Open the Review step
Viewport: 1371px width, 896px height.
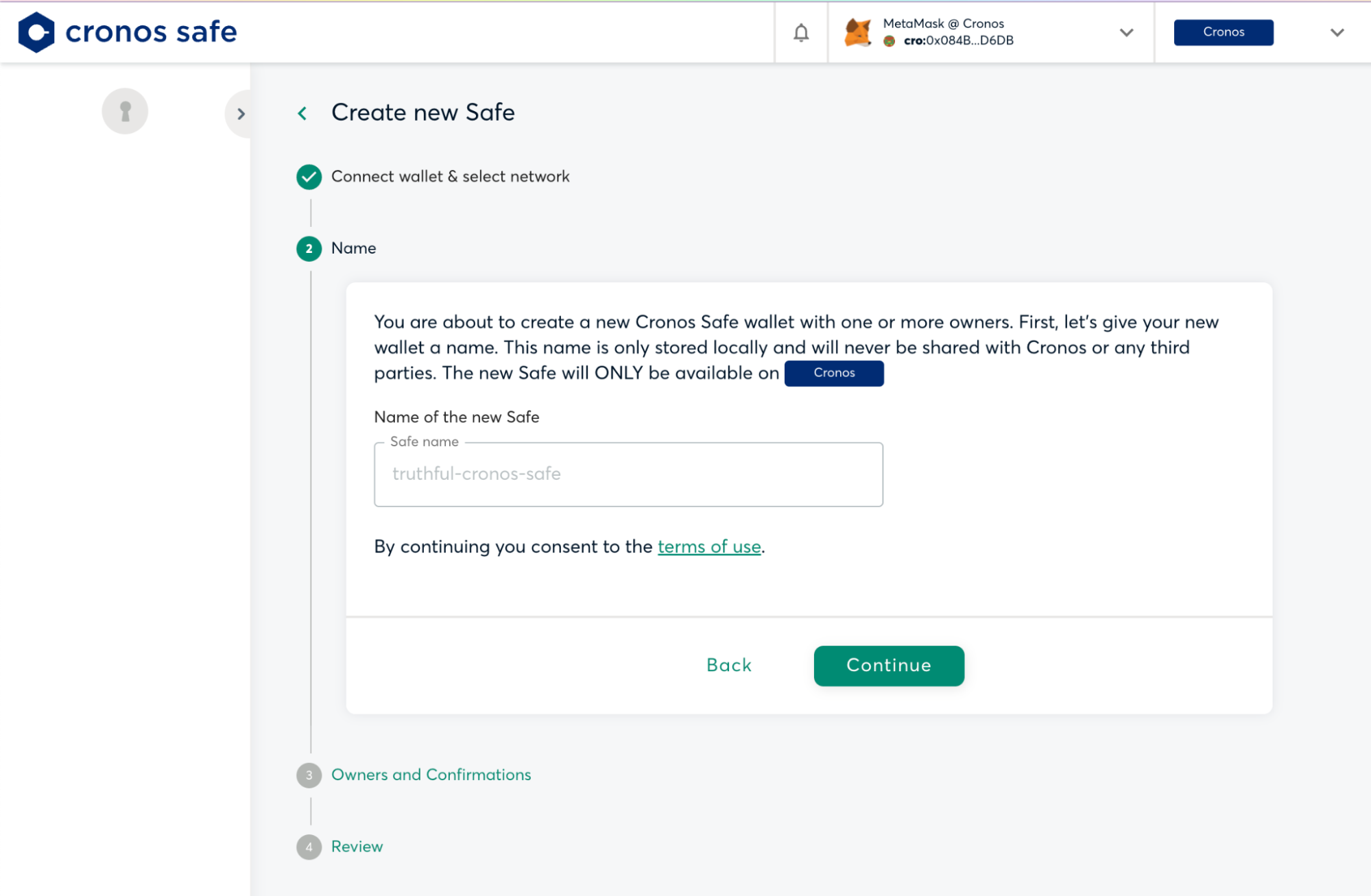point(357,847)
